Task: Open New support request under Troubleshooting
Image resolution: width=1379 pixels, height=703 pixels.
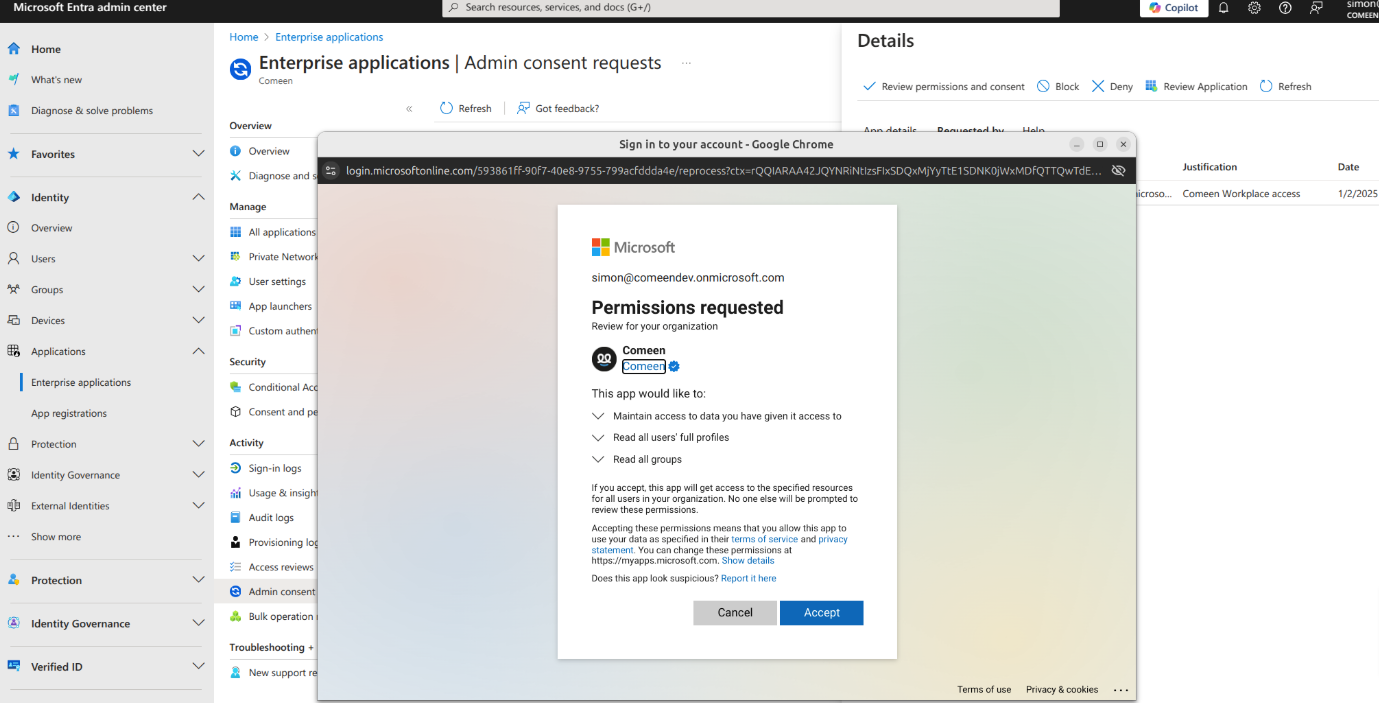Action: click(x=273, y=673)
